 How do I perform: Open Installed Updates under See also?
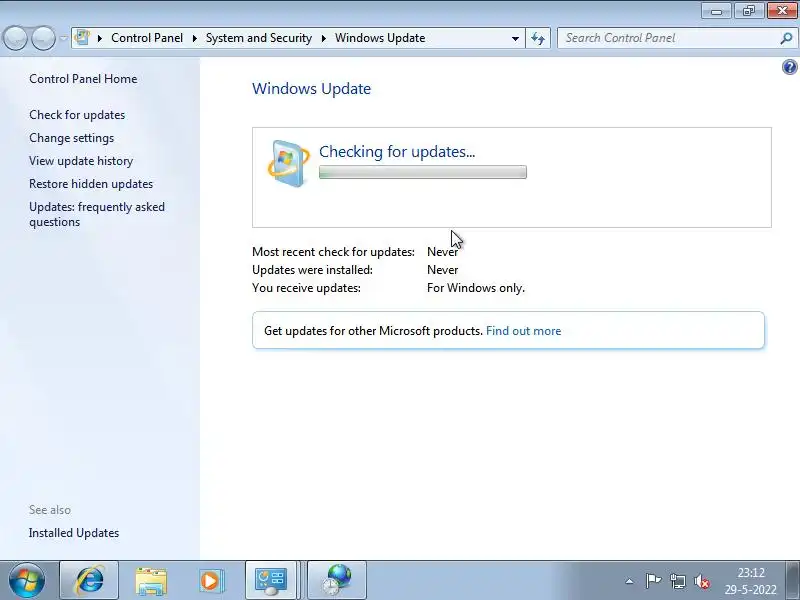[x=74, y=533]
